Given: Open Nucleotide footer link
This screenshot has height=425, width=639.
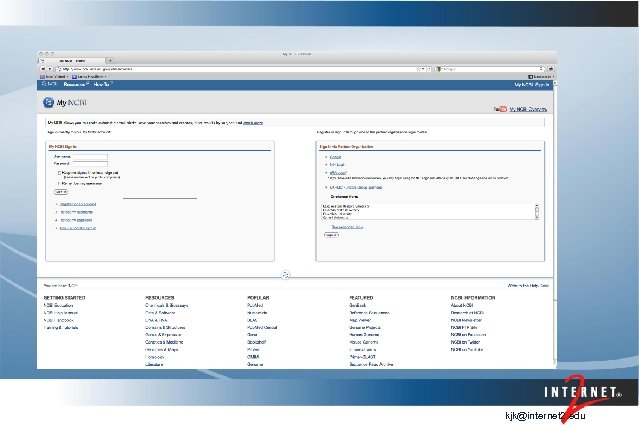Looking at the screenshot, I should [x=257, y=313].
